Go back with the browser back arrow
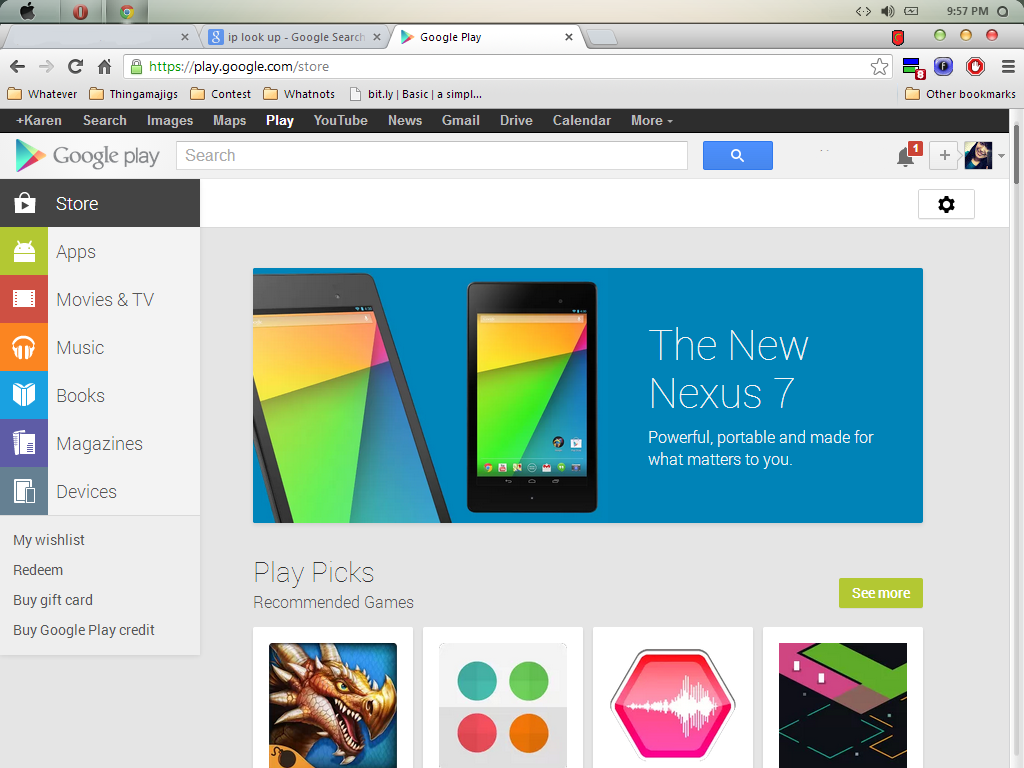The height and width of the screenshot is (768, 1024). [x=18, y=67]
